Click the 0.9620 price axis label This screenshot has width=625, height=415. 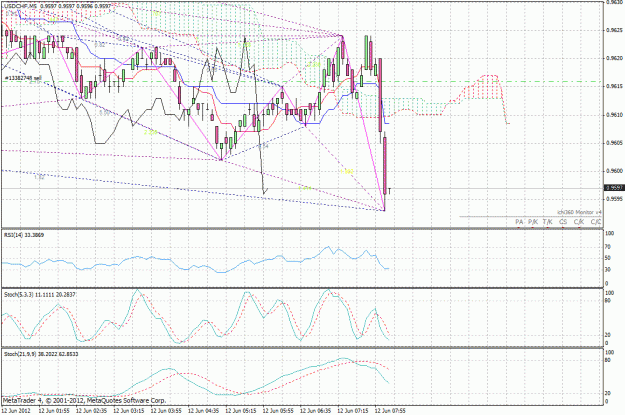(x=614, y=58)
